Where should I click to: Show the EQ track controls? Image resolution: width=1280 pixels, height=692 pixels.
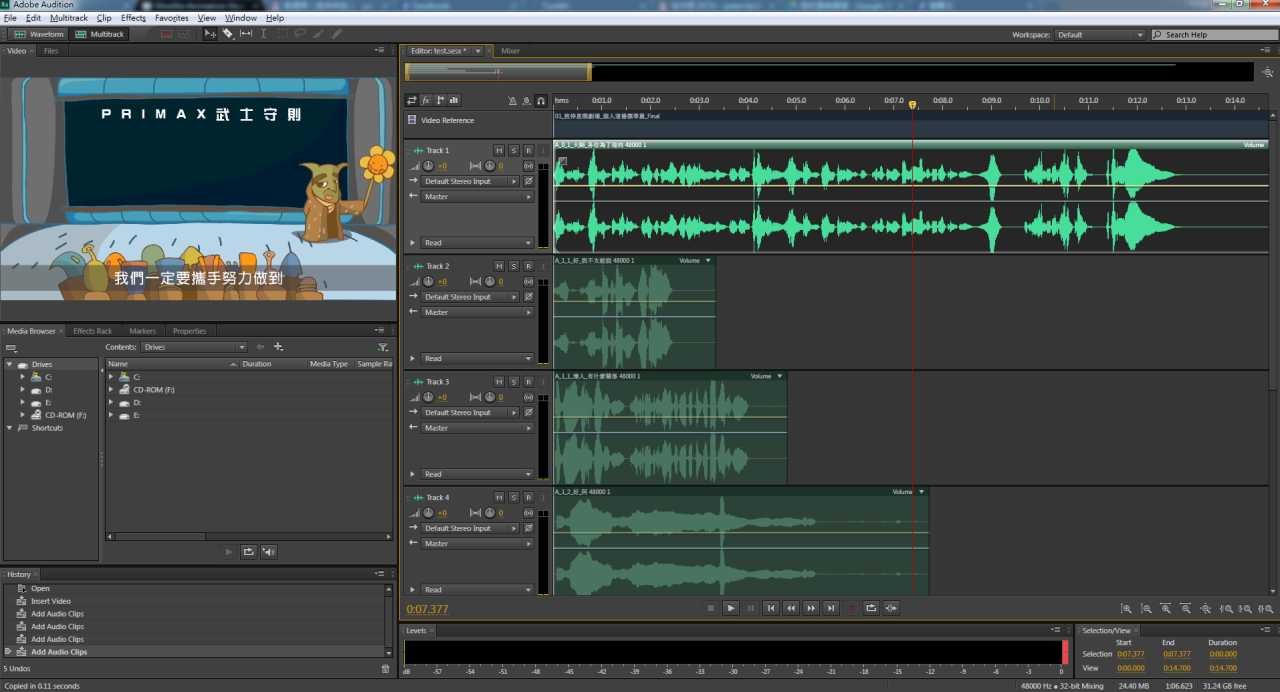point(454,100)
